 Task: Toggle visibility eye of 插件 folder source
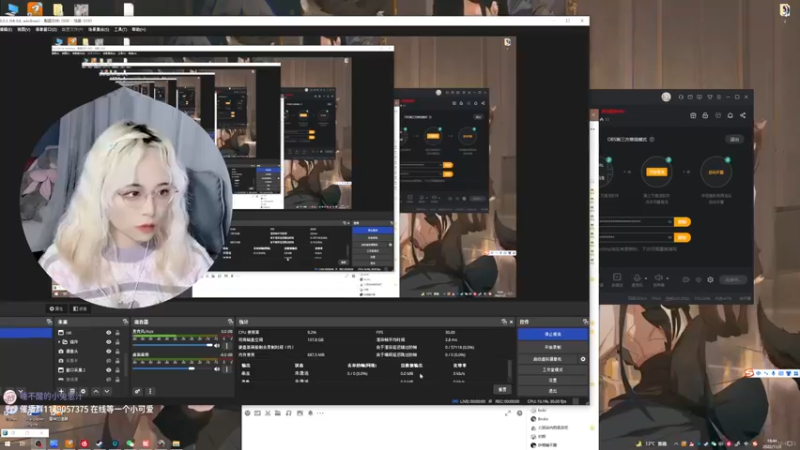coord(108,342)
